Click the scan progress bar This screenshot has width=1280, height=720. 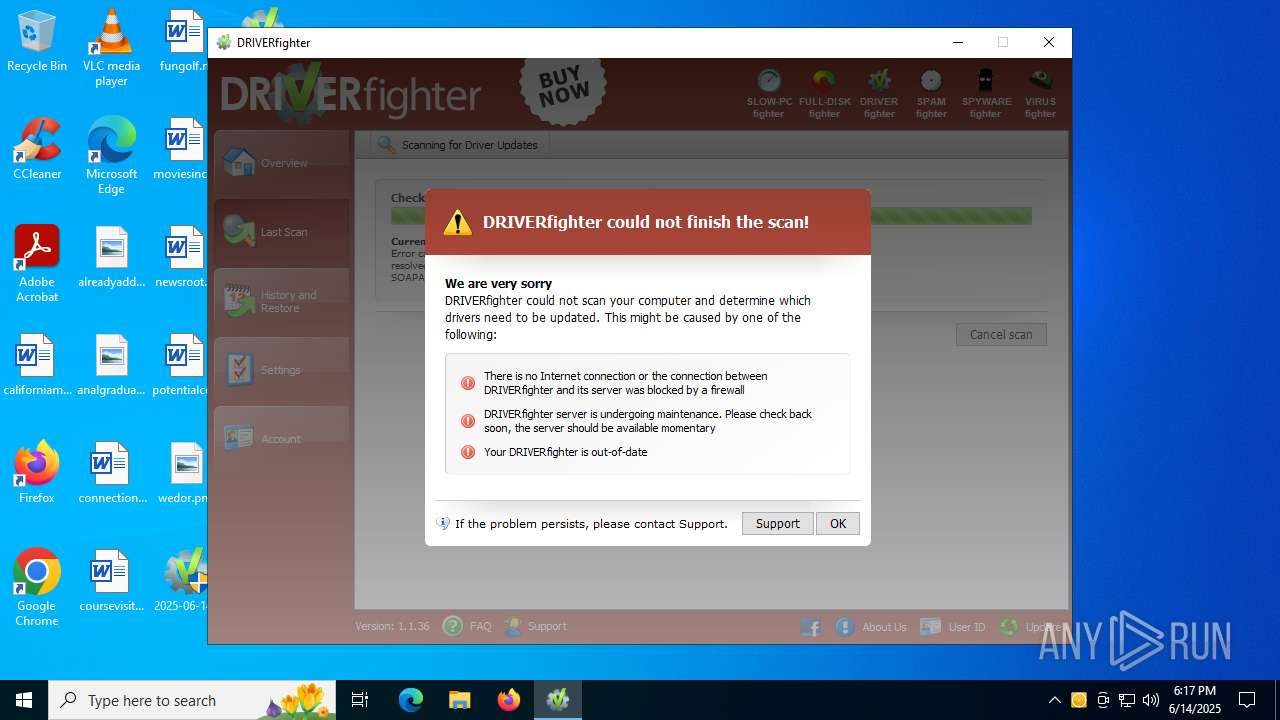(710, 216)
